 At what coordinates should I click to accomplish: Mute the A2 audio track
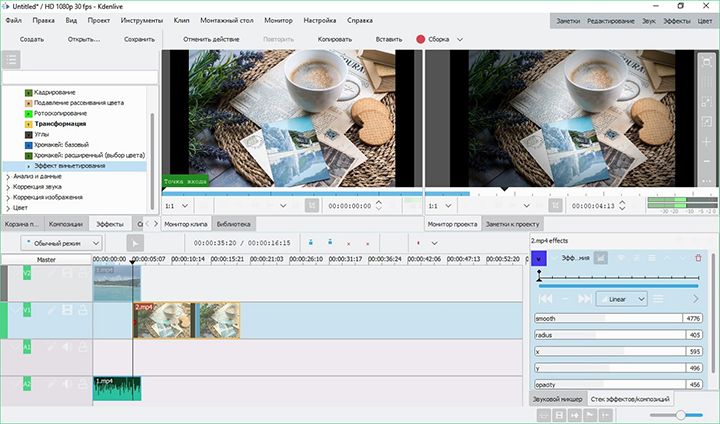point(67,384)
